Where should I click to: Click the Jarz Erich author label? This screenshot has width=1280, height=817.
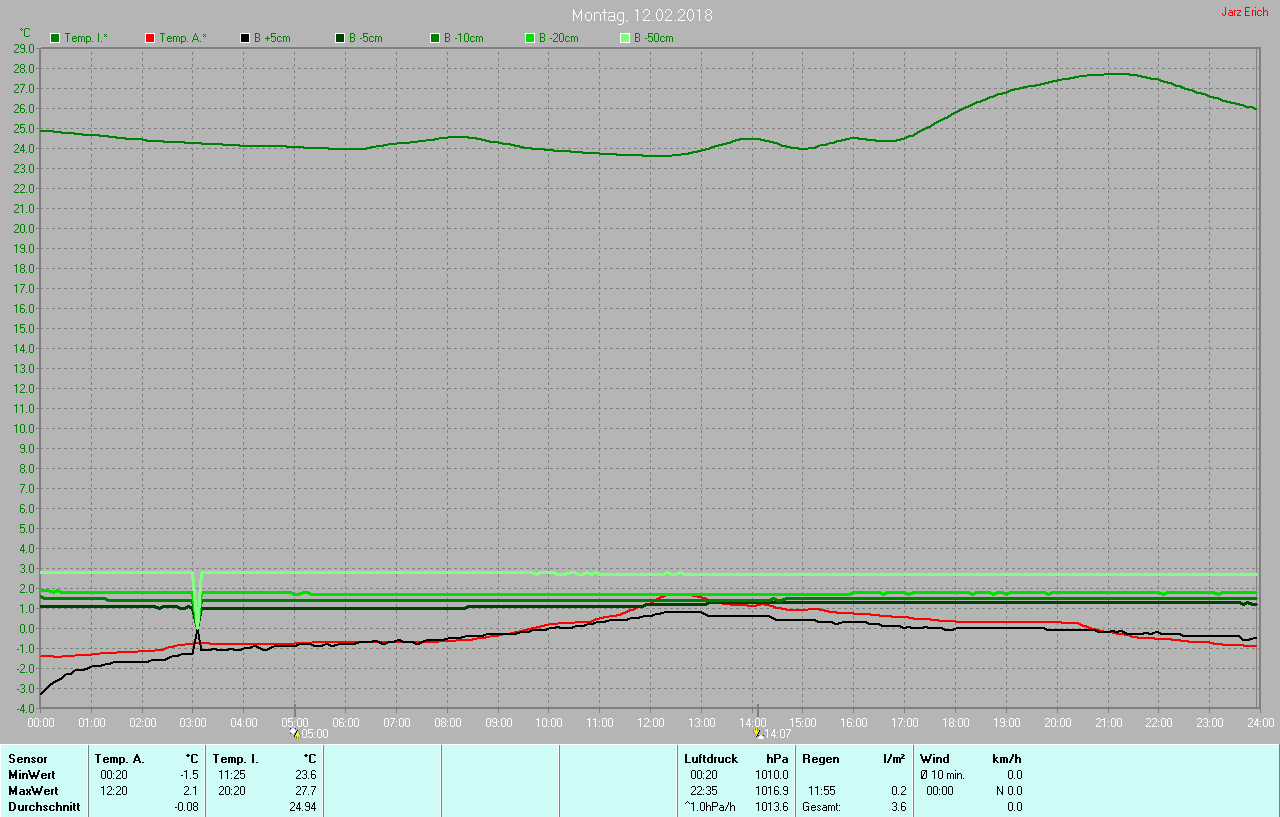(1245, 12)
